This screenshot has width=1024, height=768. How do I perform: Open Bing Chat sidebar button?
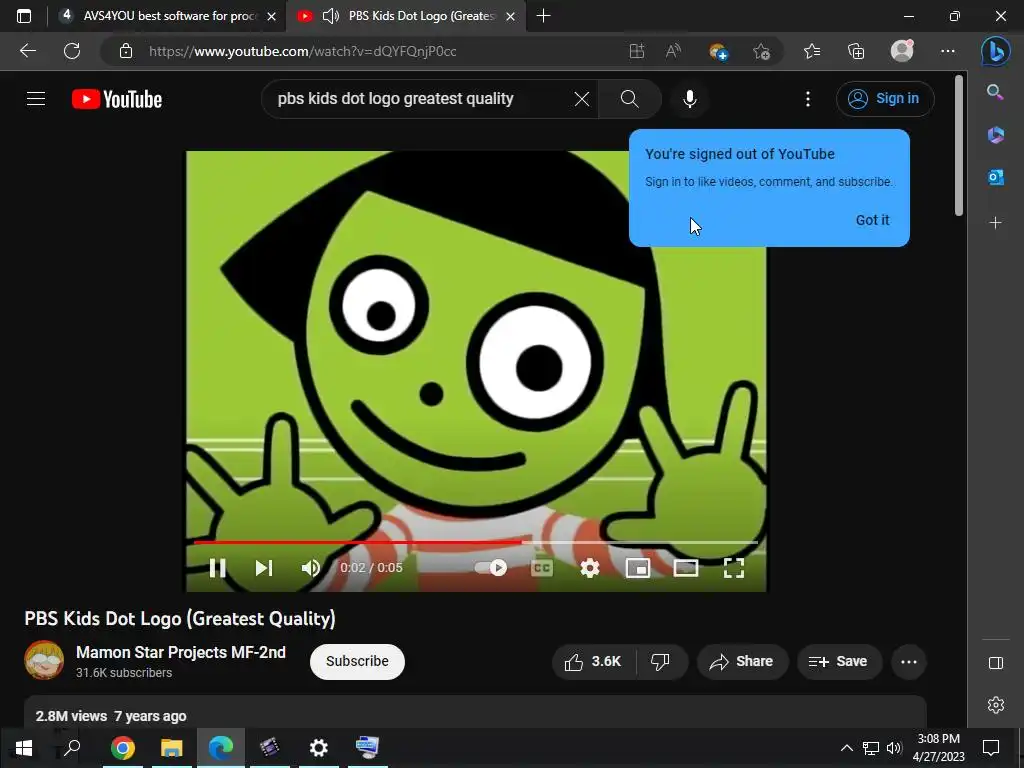pyautogui.click(x=995, y=51)
